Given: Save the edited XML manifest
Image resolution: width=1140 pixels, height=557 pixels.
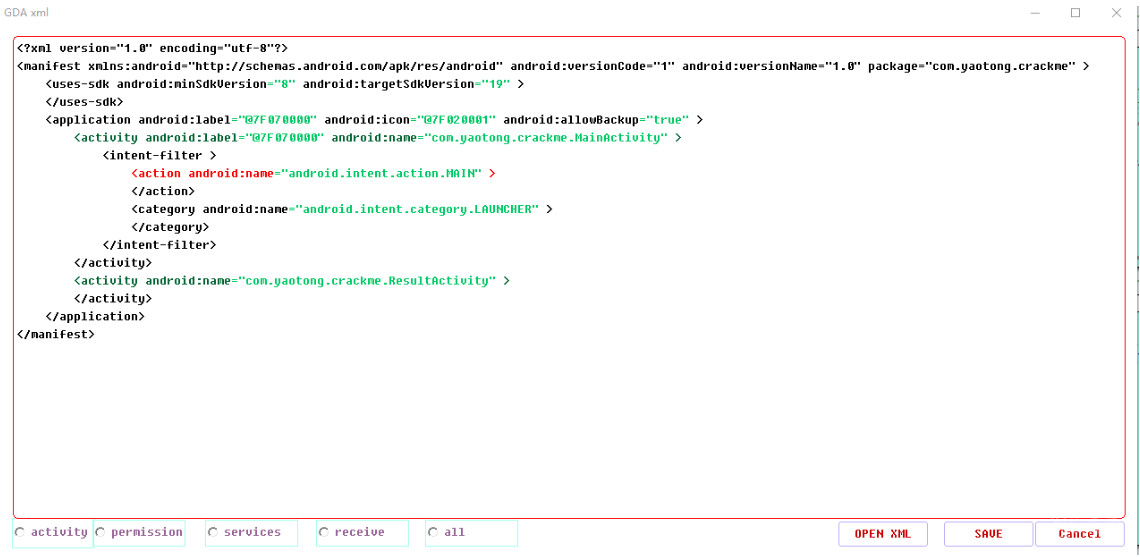Looking at the screenshot, I should 988,534.
